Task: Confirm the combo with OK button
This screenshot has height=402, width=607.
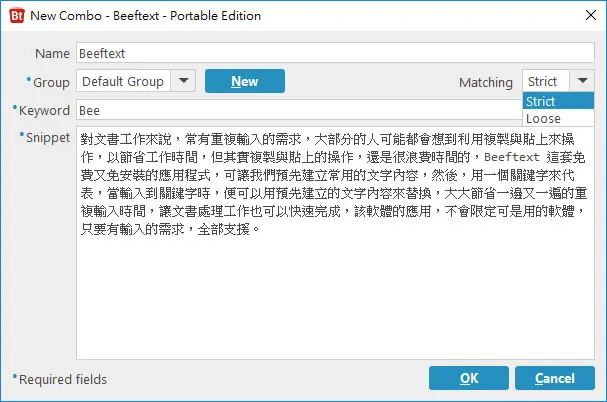Action: (469, 378)
